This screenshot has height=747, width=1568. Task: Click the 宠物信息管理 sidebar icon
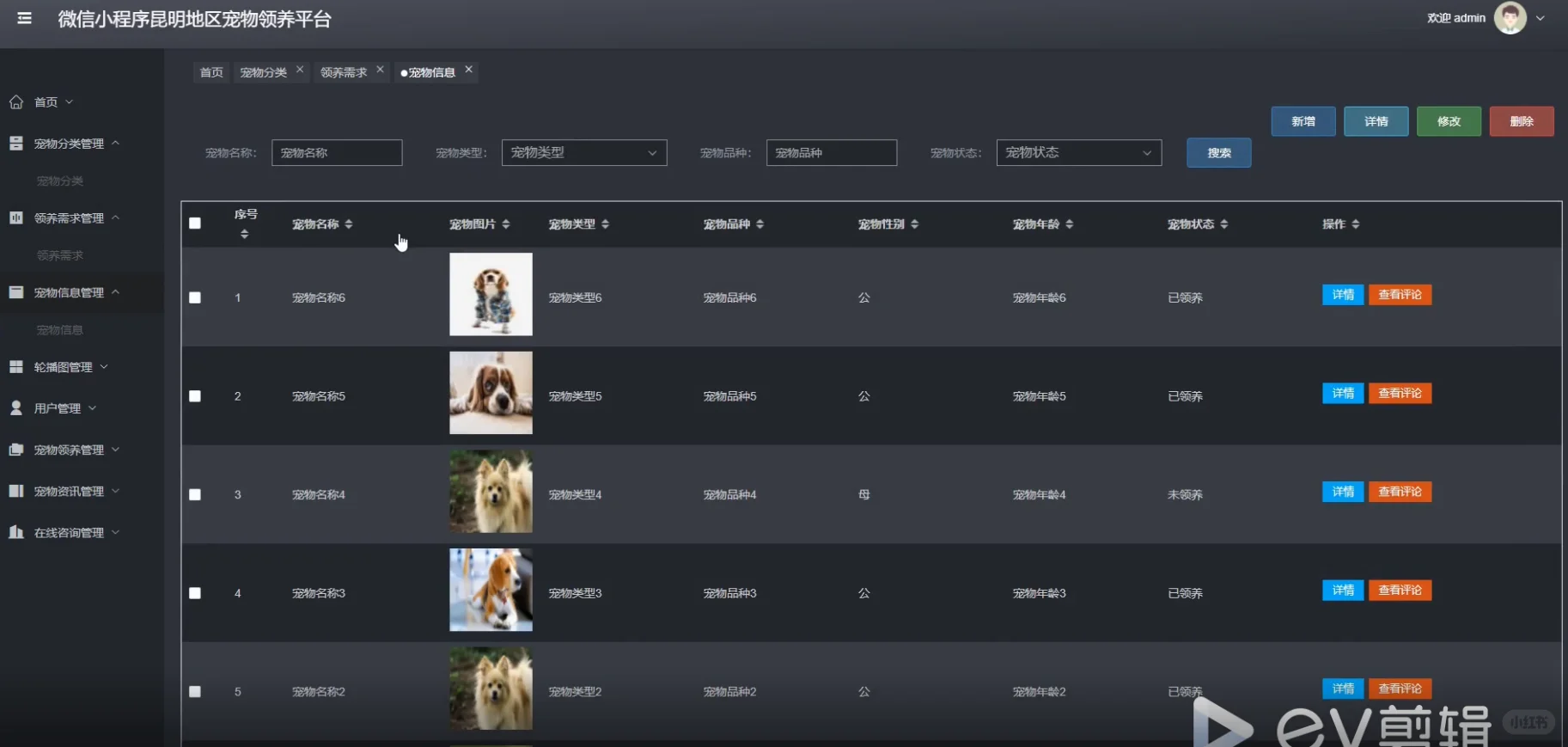tap(16, 292)
